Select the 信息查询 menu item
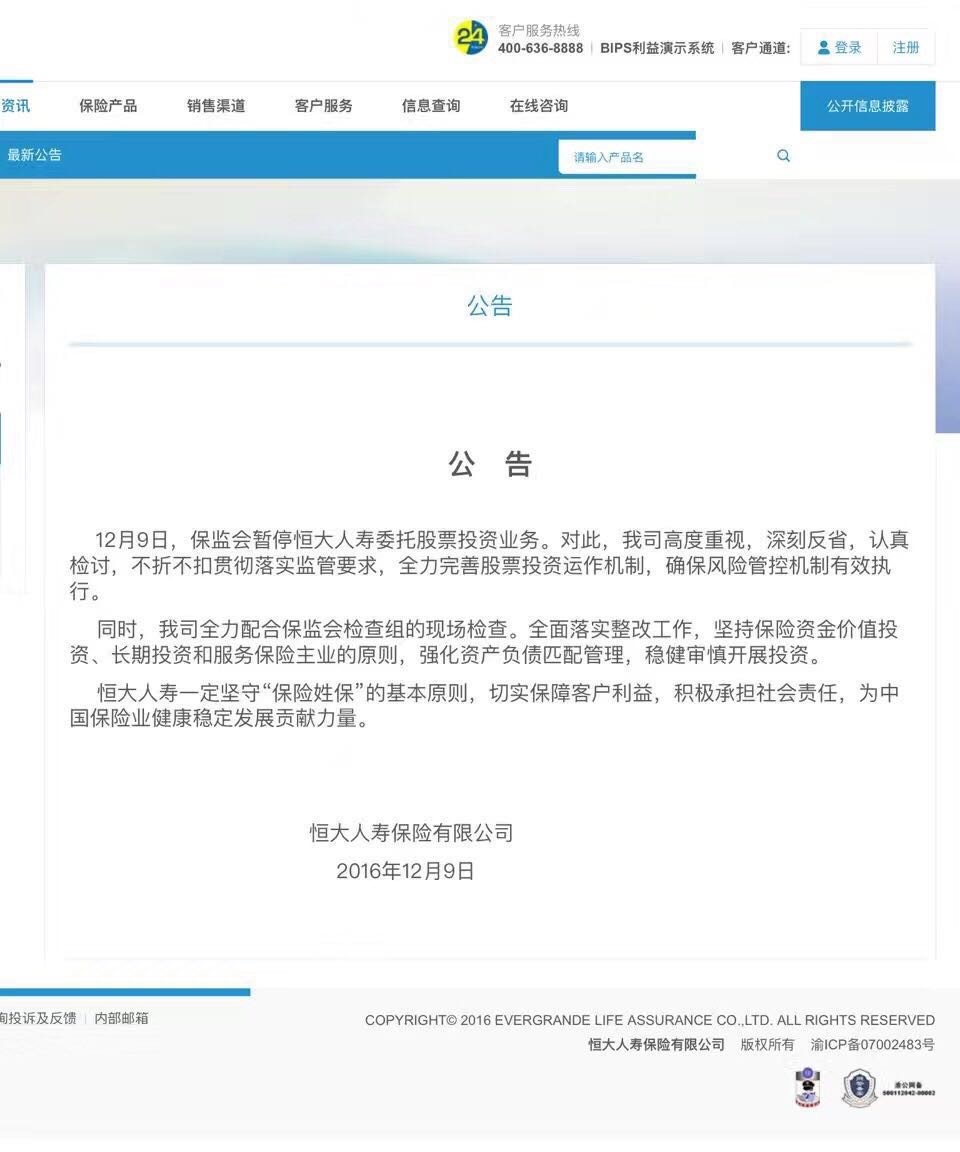This screenshot has height=1152, width=960. (431, 106)
